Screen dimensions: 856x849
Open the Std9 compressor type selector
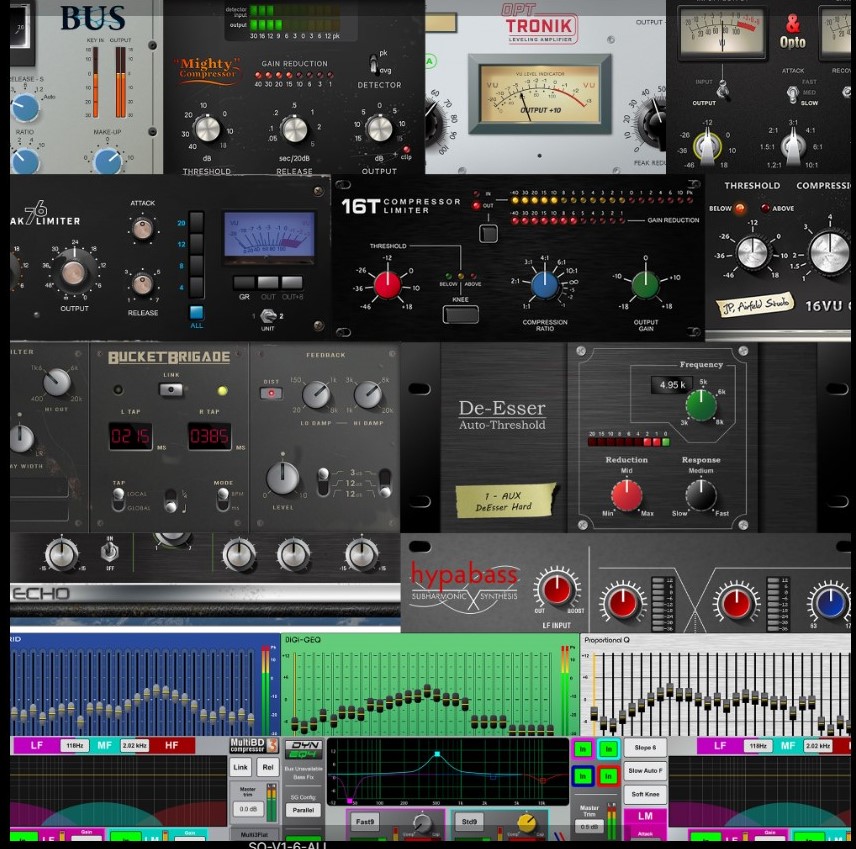pyautogui.click(x=469, y=821)
